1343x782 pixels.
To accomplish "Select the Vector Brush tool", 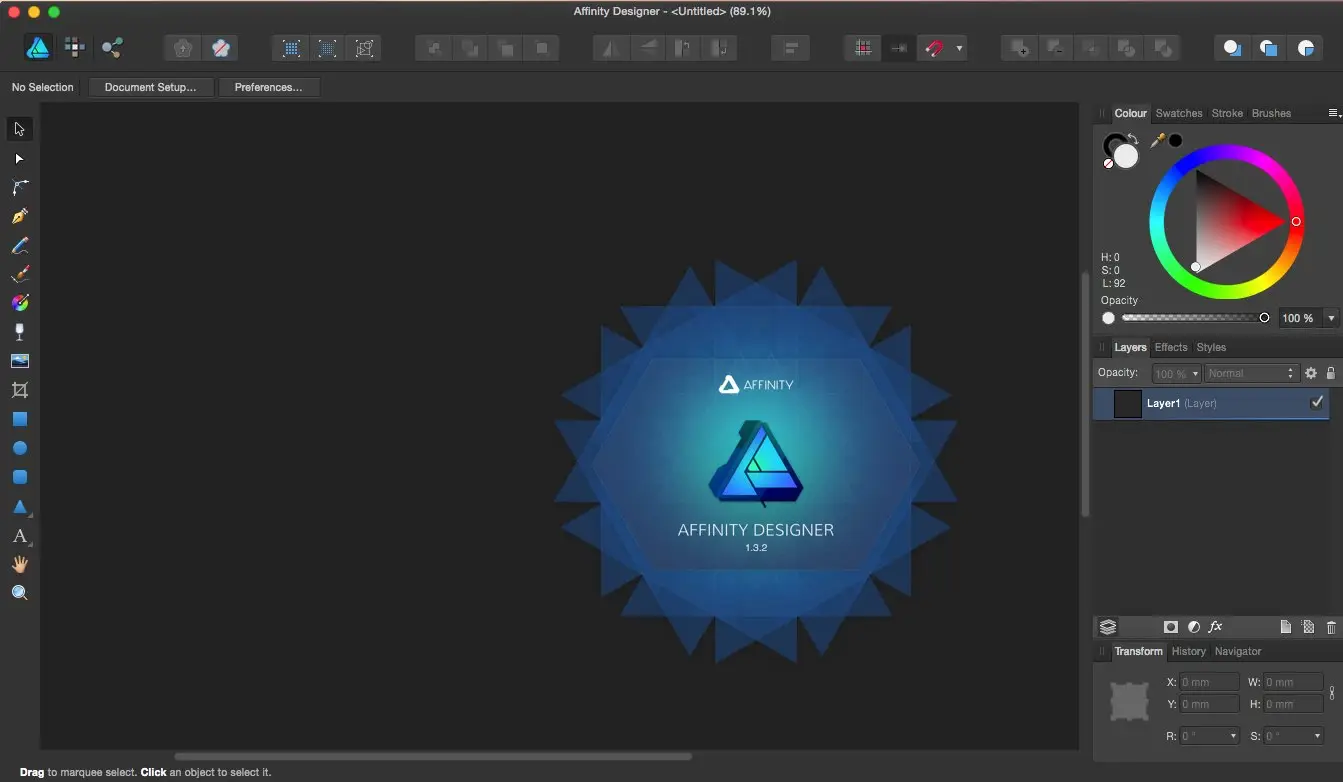I will (19, 274).
